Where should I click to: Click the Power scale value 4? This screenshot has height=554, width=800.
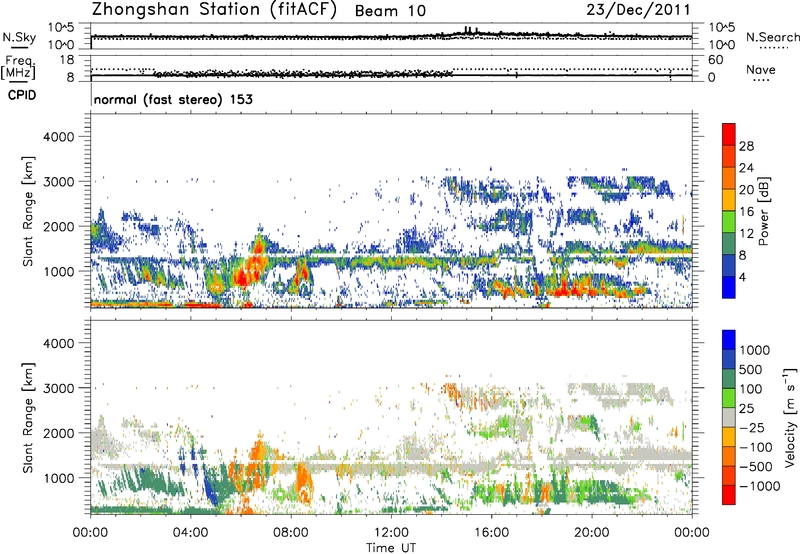click(x=743, y=277)
